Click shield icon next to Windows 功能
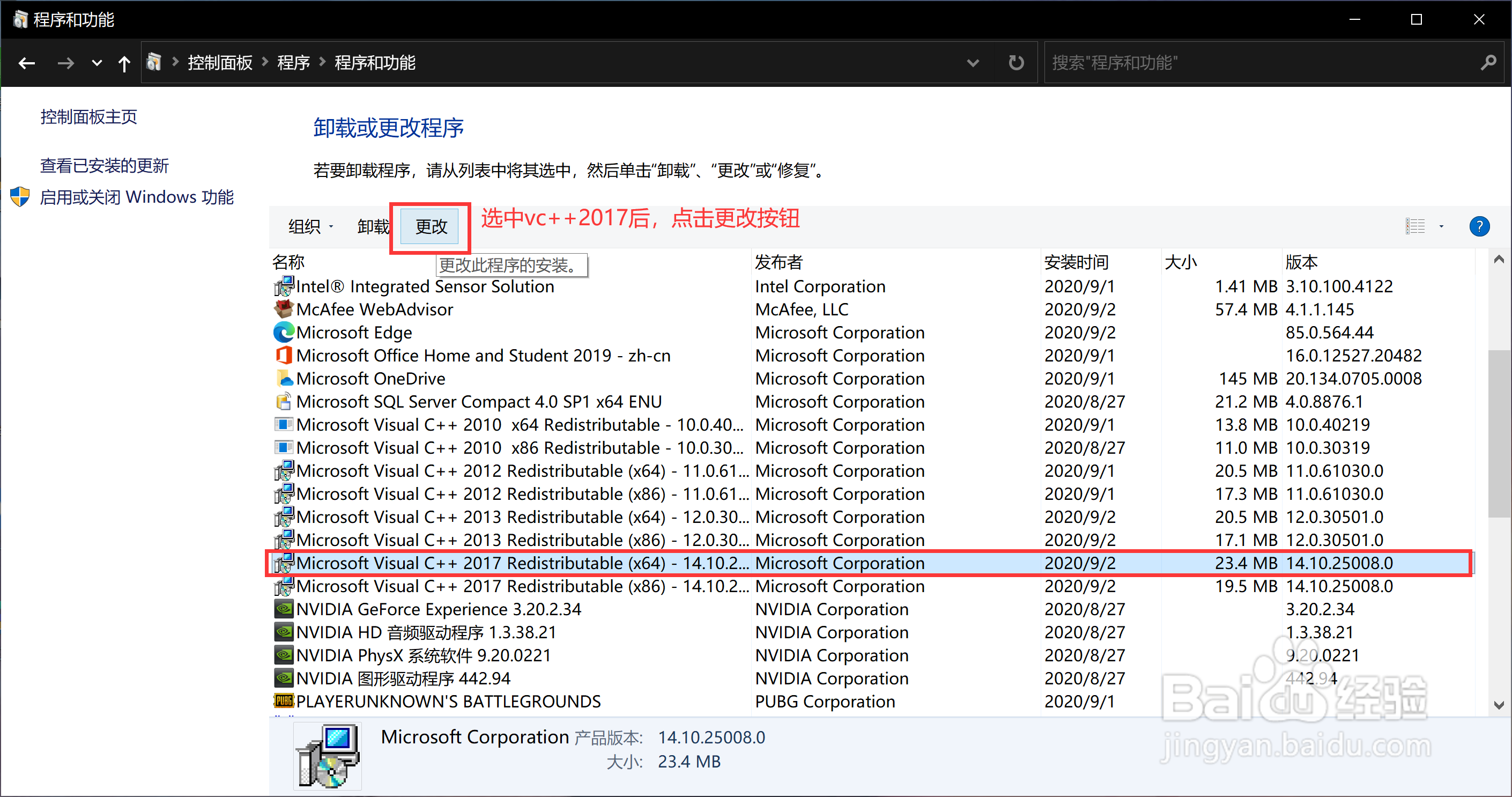The height and width of the screenshot is (797, 1512). pyautogui.click(x=19, y=197)
